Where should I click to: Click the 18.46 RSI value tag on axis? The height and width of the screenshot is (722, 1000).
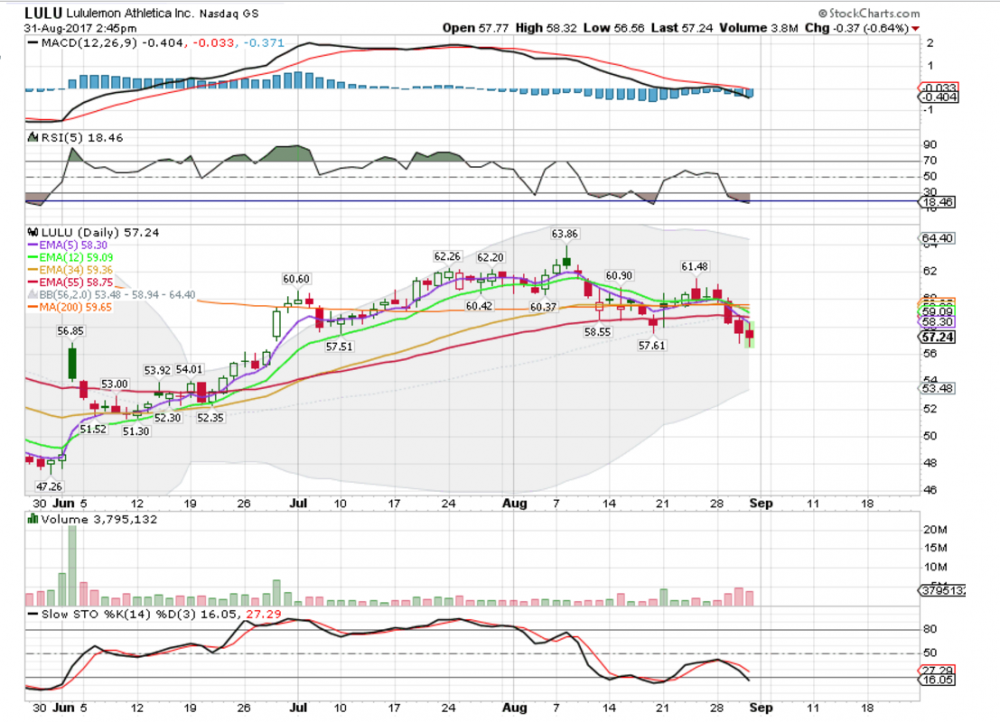[934, 201]
